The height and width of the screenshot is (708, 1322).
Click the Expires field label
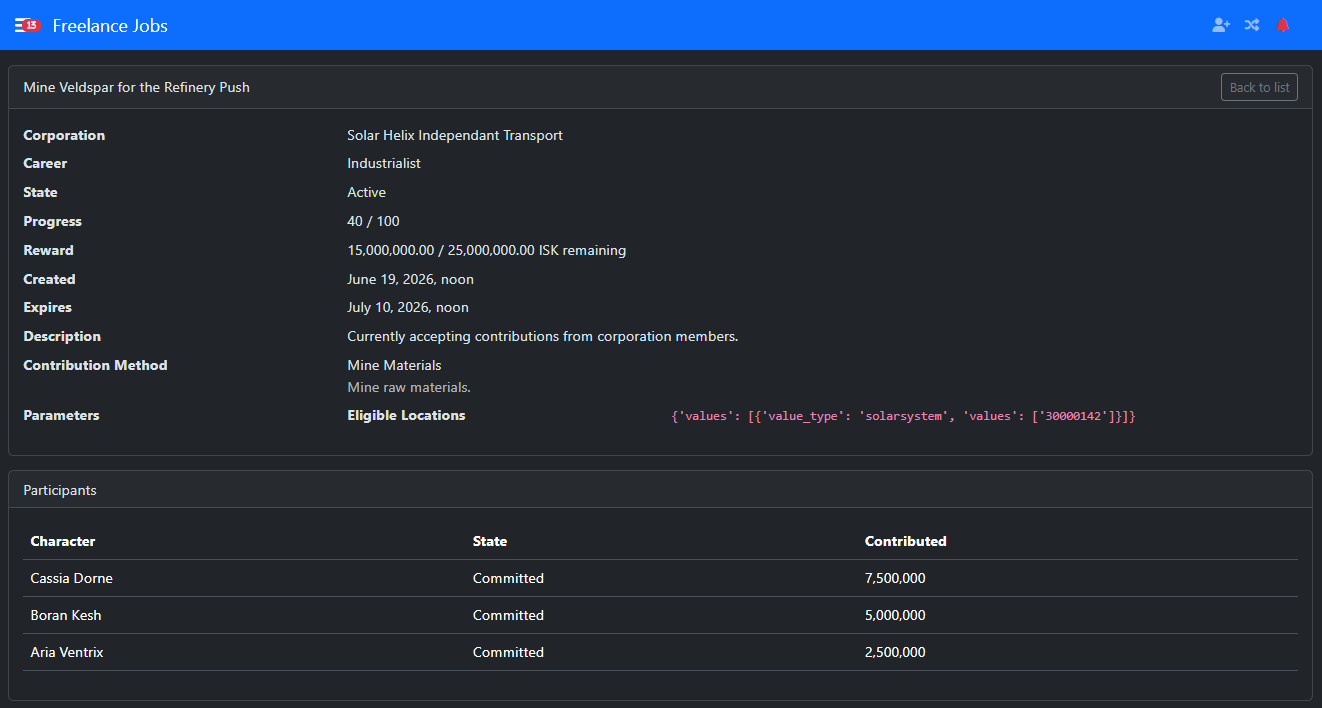(x=47, y=307)
